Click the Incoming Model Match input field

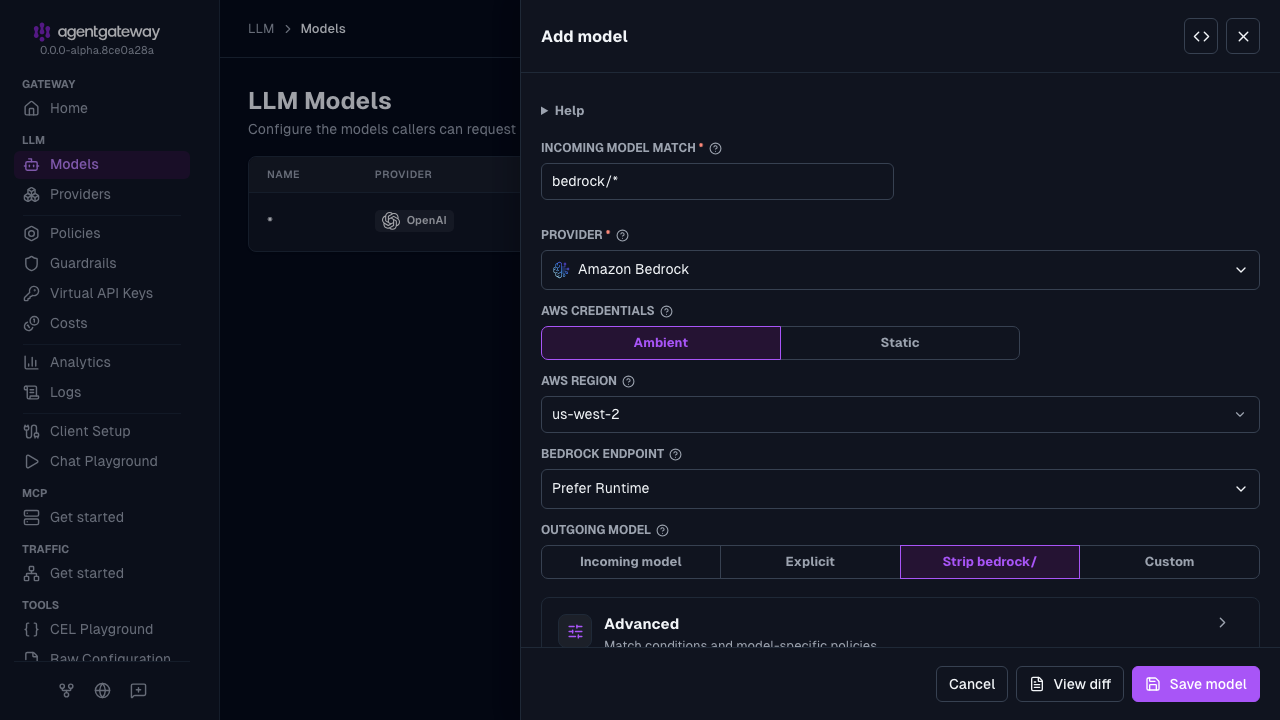[x=717, y=181]
